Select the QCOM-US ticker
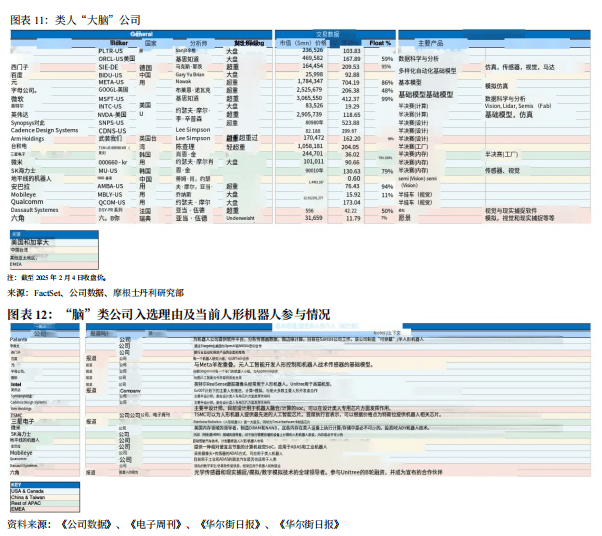The height and width of the screenshot is (536, 602). 111,202
